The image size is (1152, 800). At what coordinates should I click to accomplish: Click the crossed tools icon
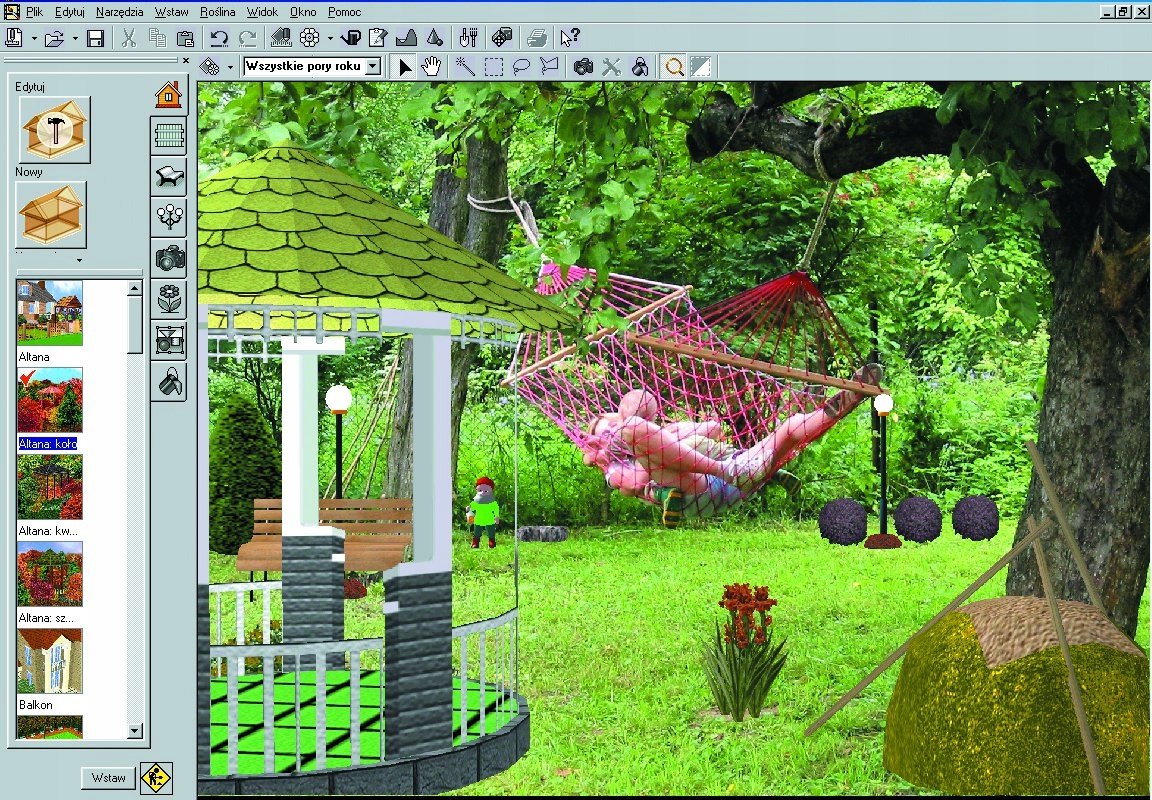(611, 67)
